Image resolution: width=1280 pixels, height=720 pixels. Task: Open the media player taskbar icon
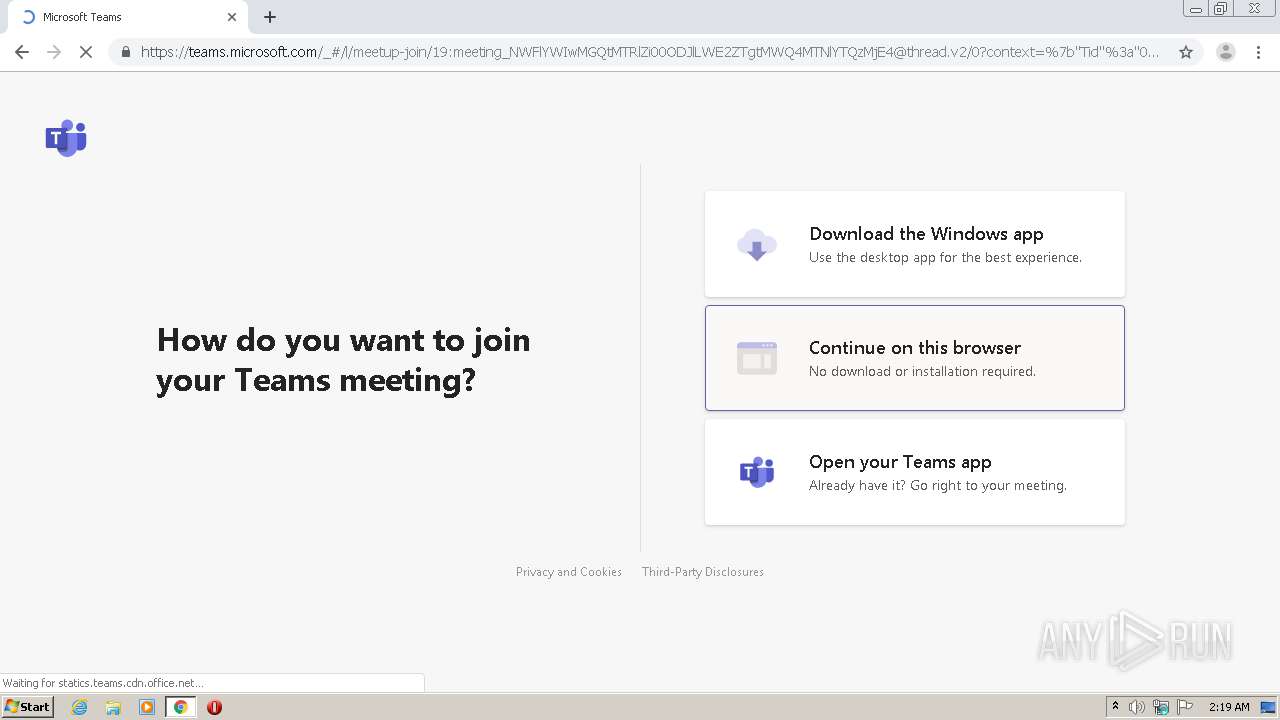(x=147, y=707)
